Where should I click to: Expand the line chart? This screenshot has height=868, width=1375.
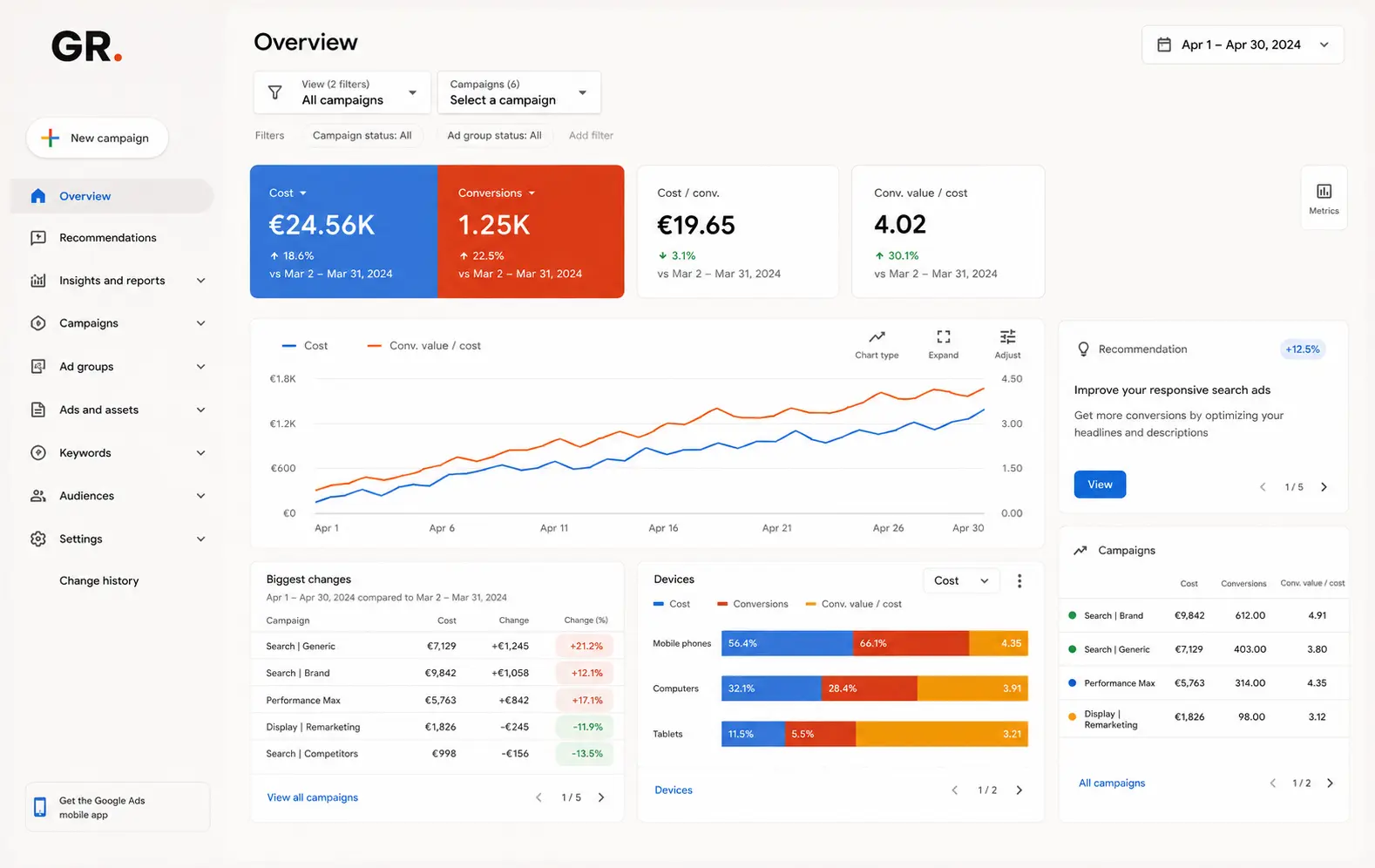click(x=944, y=344)
